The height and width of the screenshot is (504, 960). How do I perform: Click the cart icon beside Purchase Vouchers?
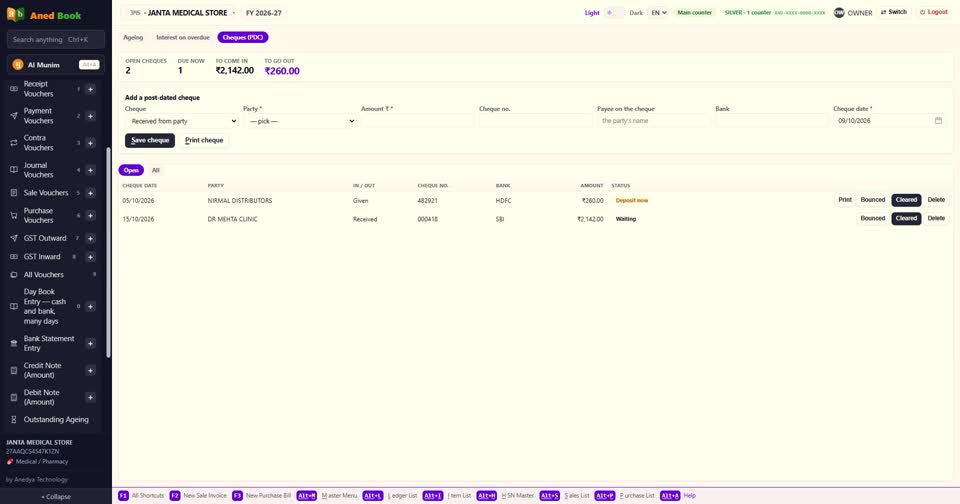13,216
